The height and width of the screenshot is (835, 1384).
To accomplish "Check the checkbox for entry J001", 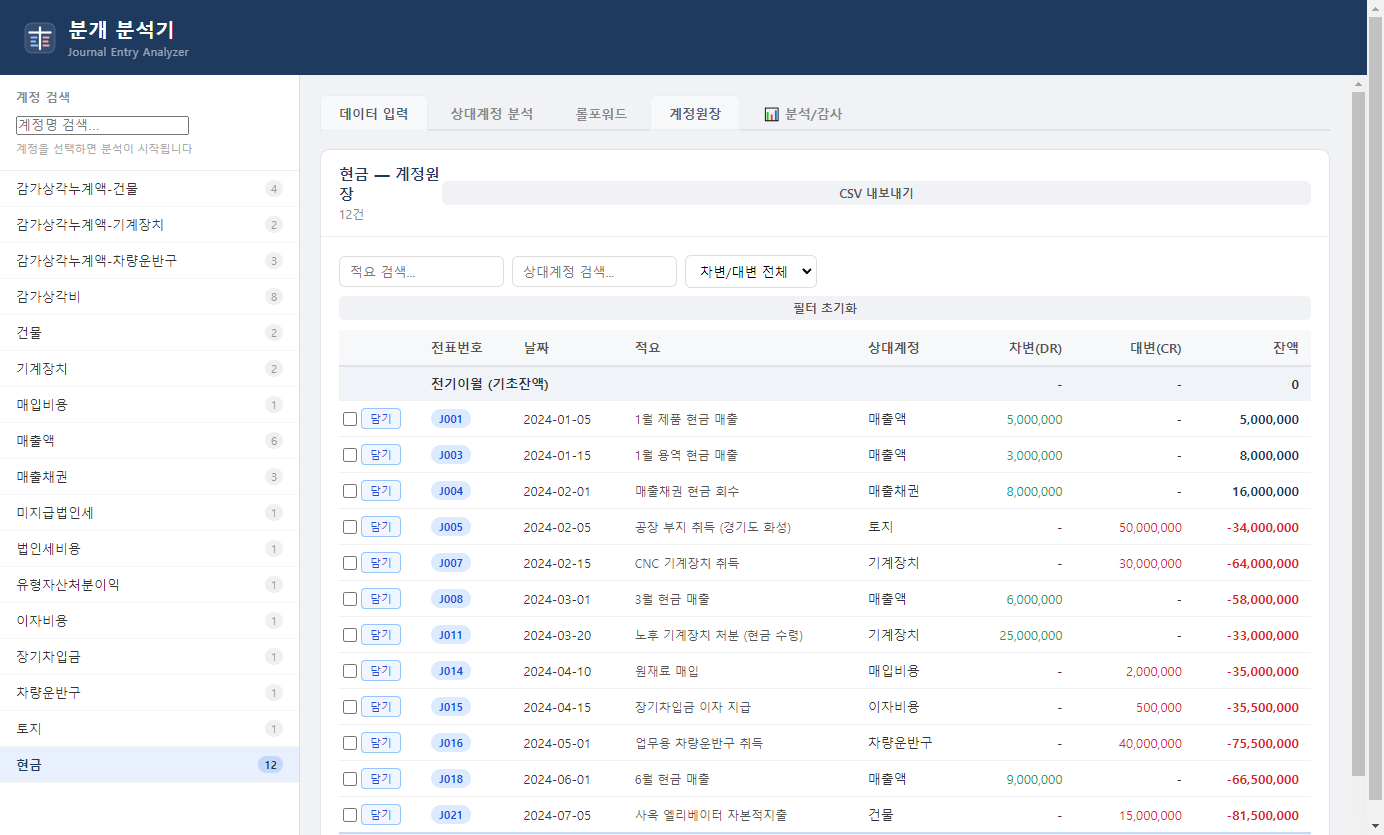I will tap(350, 419).
